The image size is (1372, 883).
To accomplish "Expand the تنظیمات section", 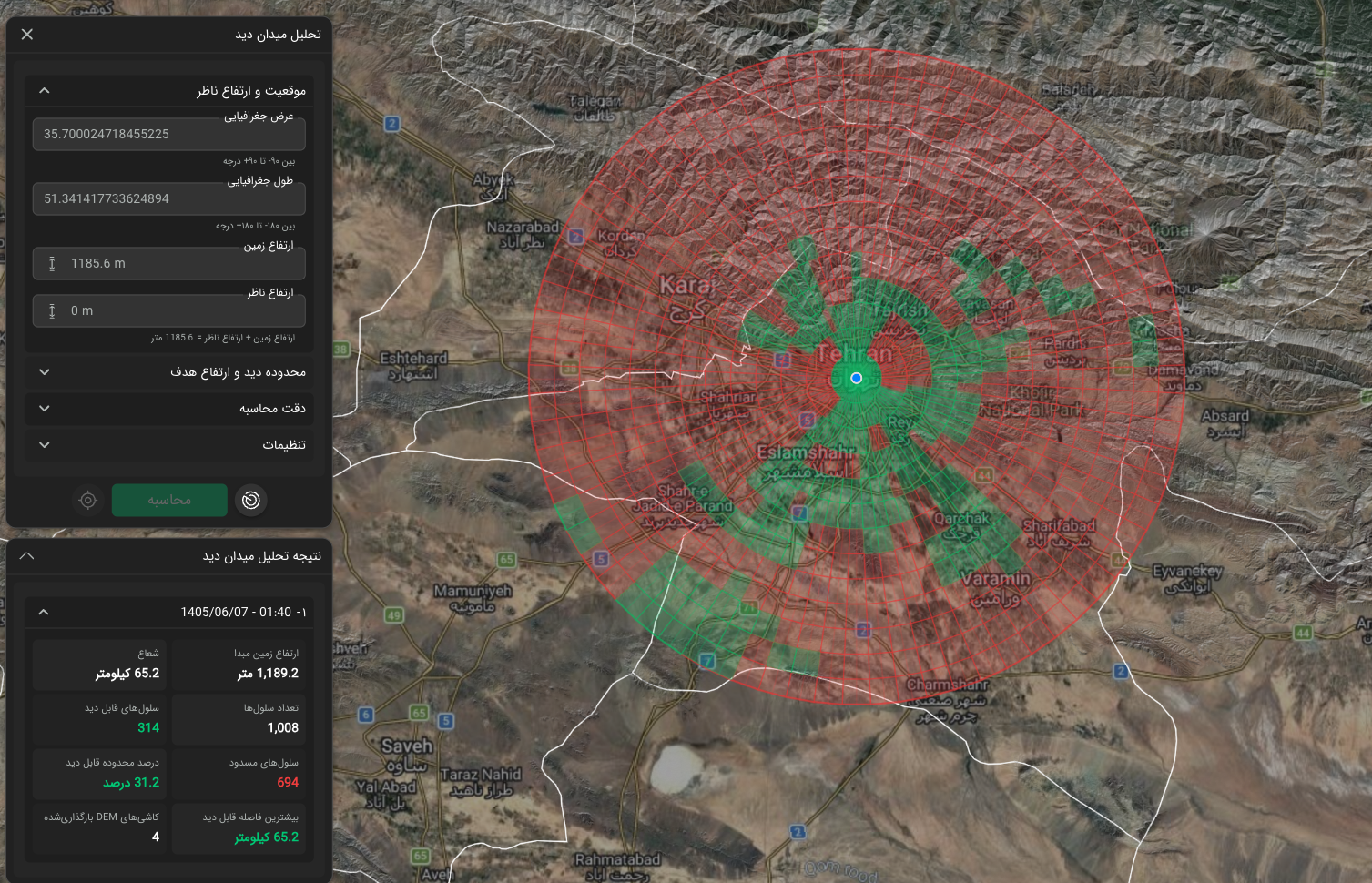I will pyautogui.click(x=169, y=445).
